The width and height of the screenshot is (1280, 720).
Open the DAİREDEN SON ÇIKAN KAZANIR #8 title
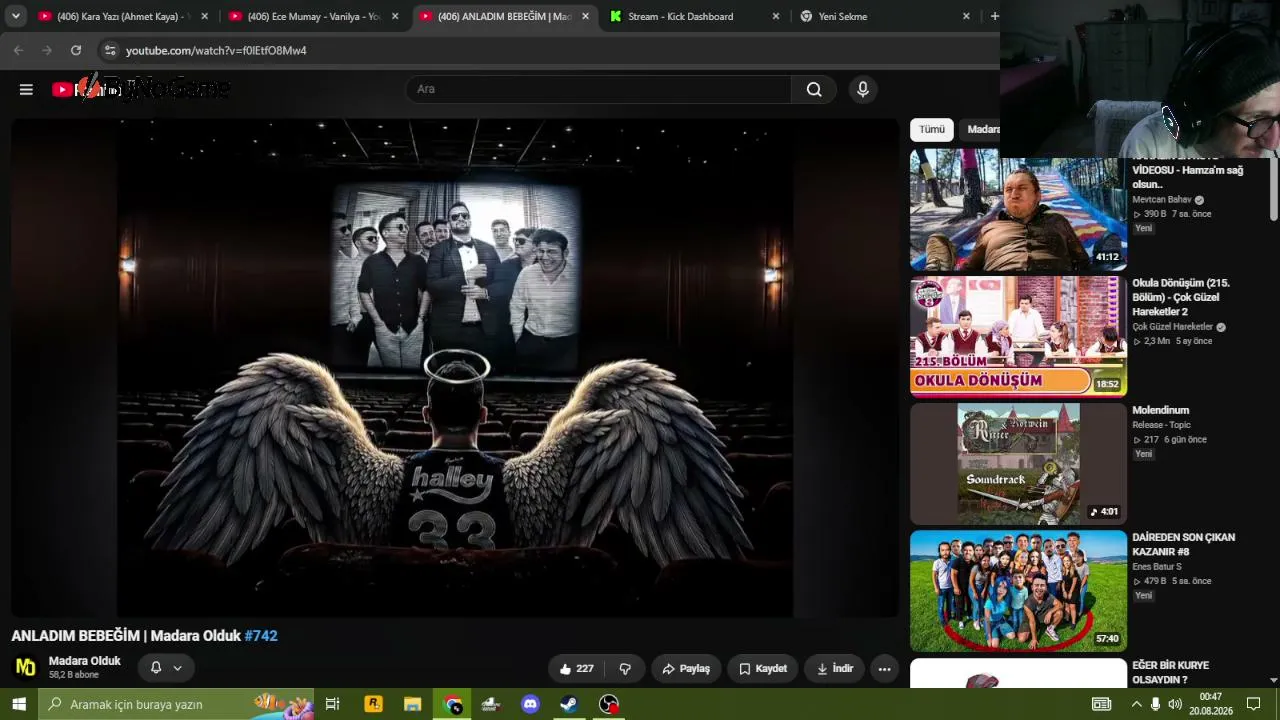point(1183,544)
